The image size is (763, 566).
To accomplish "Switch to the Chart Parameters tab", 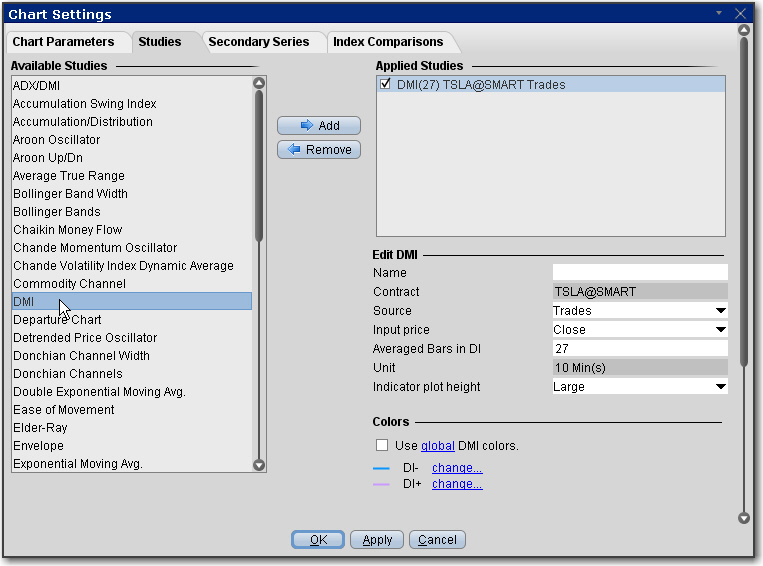I will point(62,42).
